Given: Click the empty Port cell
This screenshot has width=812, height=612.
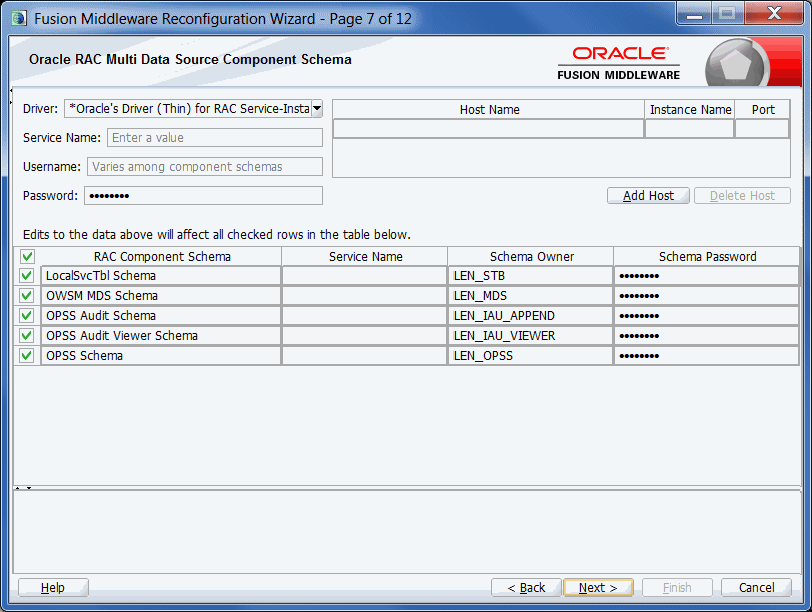Looking at the screenshot, I should coord(762,128).
